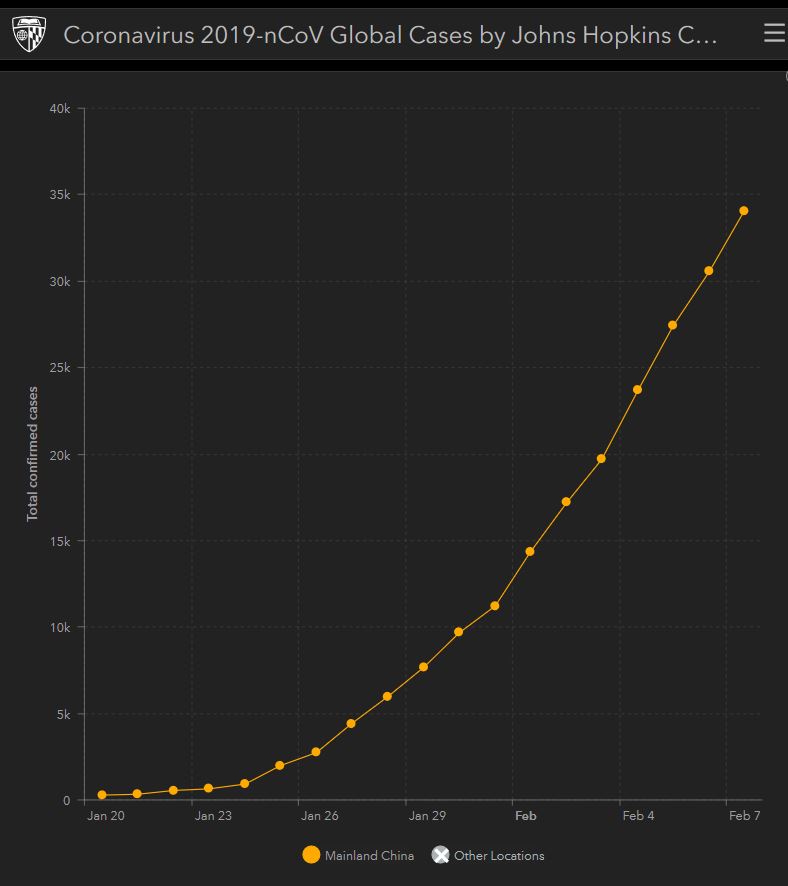Select the first data point at Jan 20
This screenshot has width=788, height=886.
click(x=102, y=795)
